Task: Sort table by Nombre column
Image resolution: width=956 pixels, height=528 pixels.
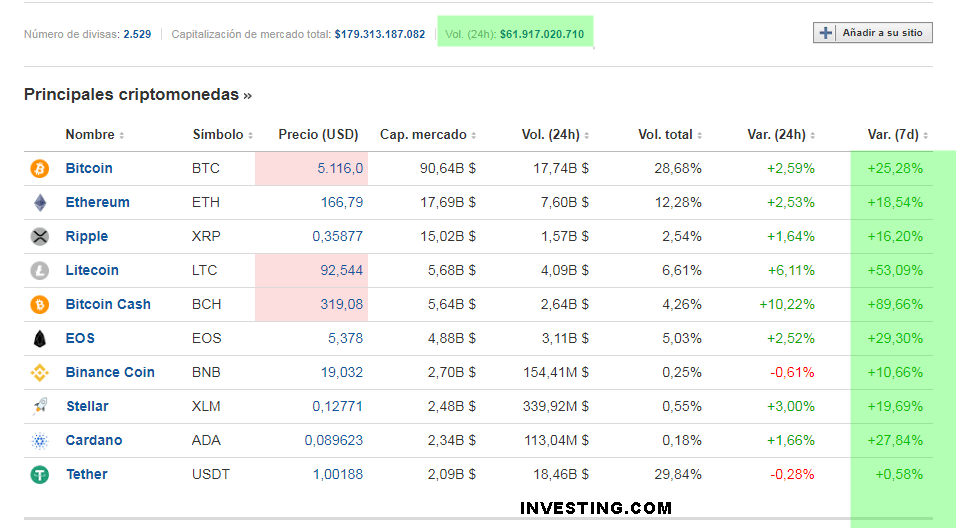Action: click(x=94, y=135)
